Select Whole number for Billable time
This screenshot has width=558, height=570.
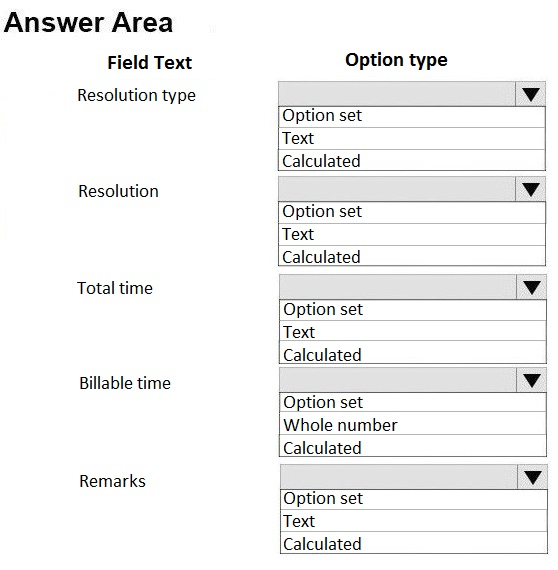(x=413, y=424)
